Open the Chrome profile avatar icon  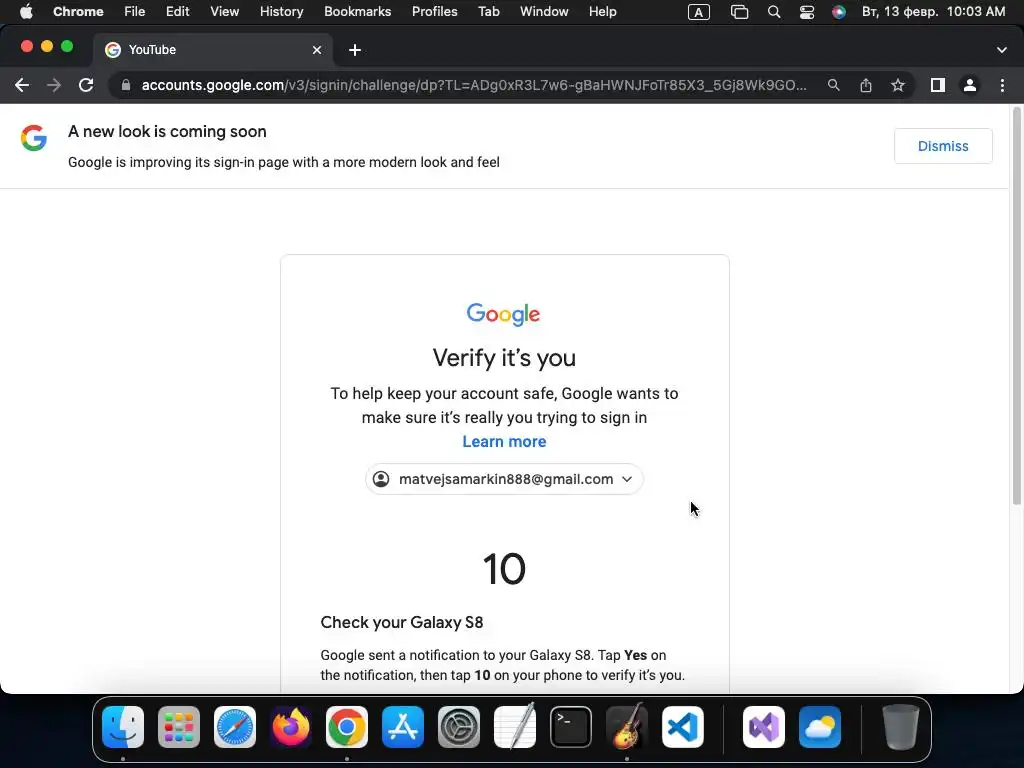click(x=970, y=86)
